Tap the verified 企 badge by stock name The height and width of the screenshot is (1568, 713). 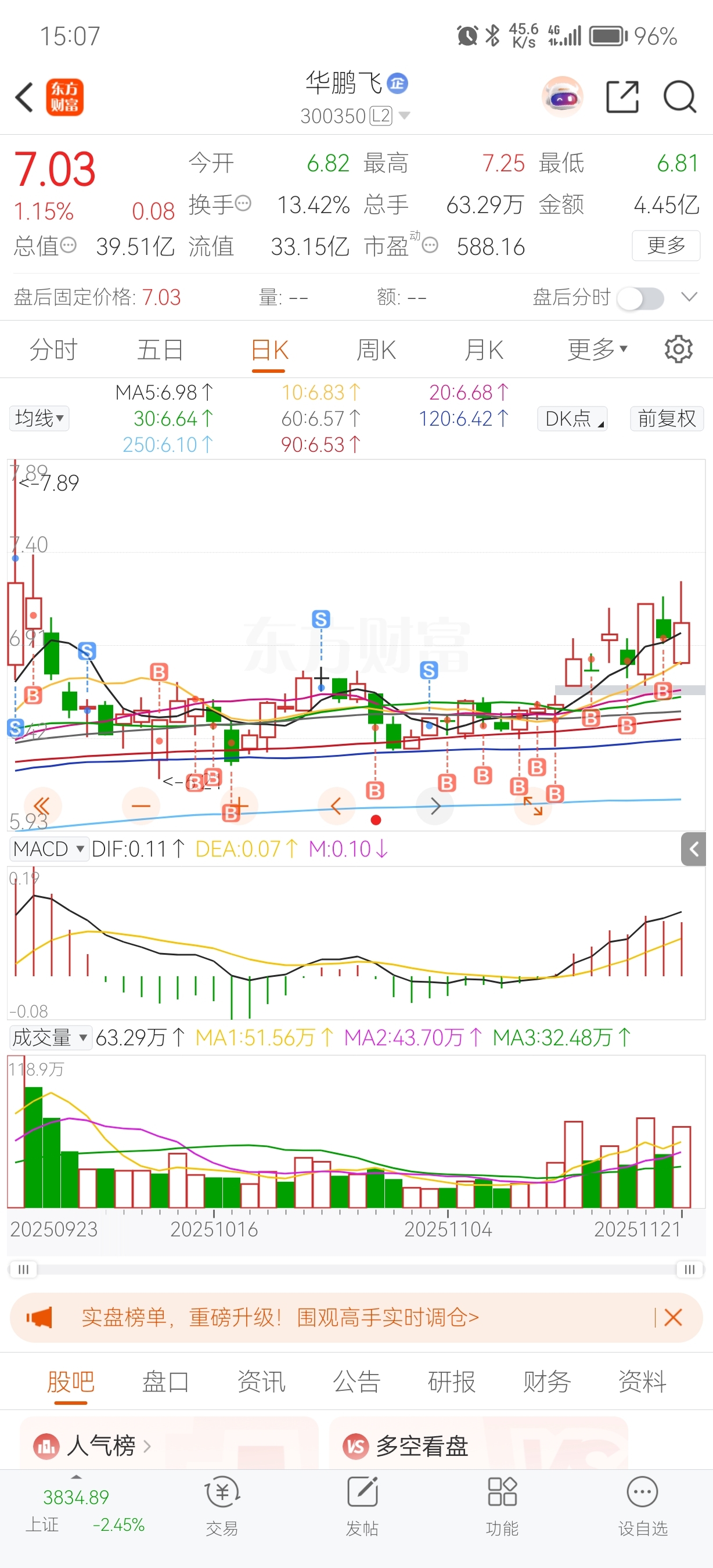point(398,84)
